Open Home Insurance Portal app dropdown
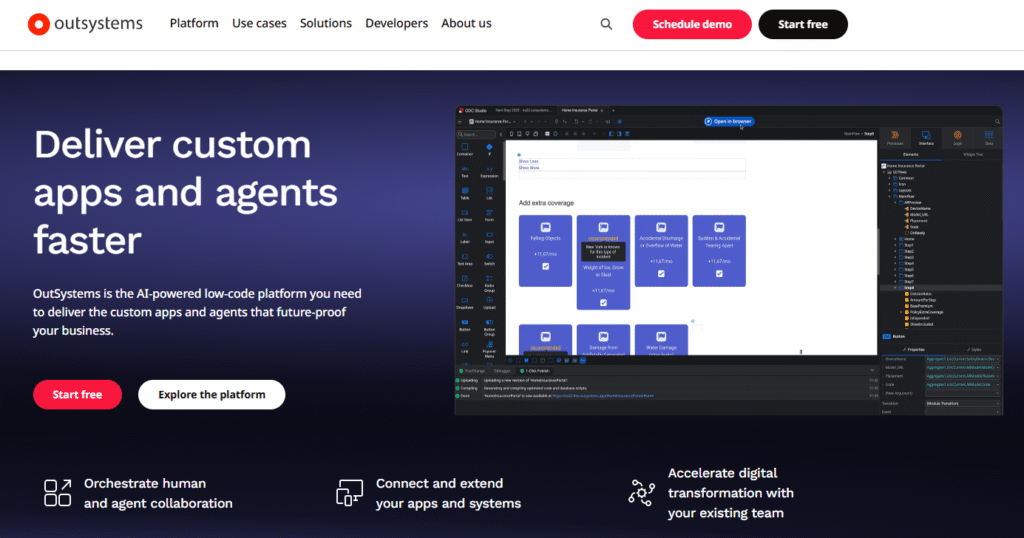Screen dimensions: 1024x538 pyautogui.click(x=493, y=121)
